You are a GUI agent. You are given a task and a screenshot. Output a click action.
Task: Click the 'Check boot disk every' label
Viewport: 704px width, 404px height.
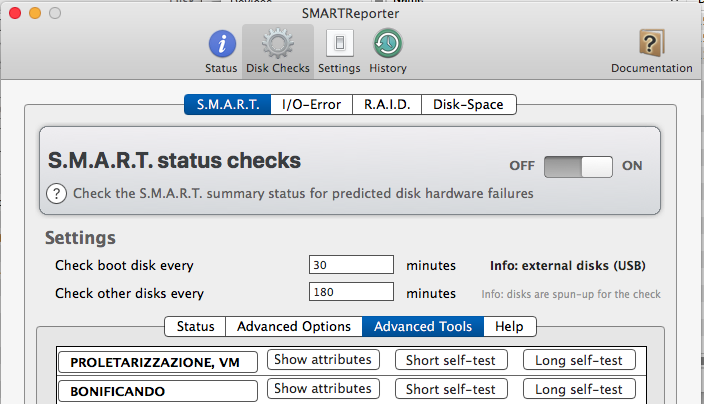[124, 266]
